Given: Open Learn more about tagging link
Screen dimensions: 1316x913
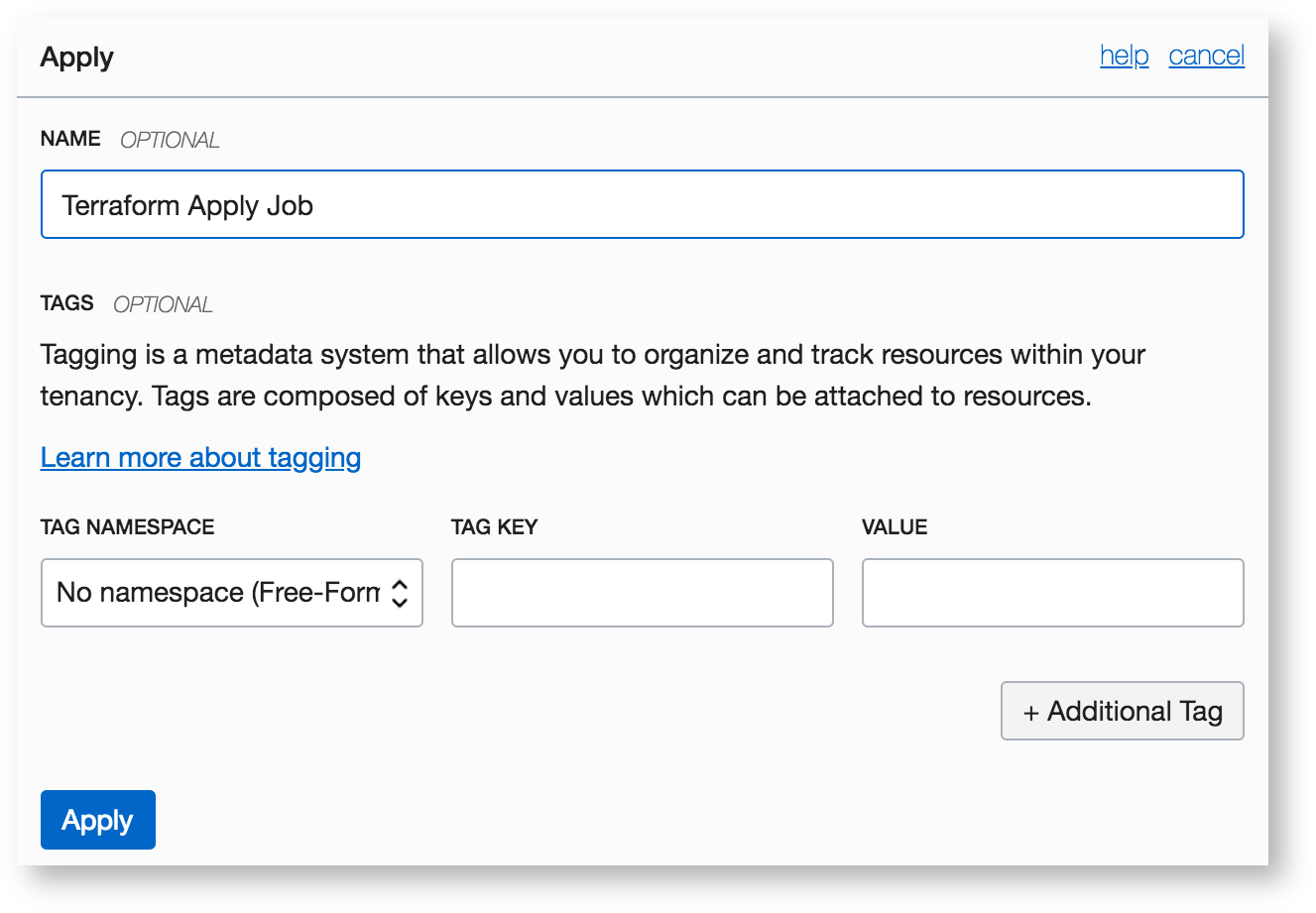Looking at the screenshot, I should coord(200,457).
